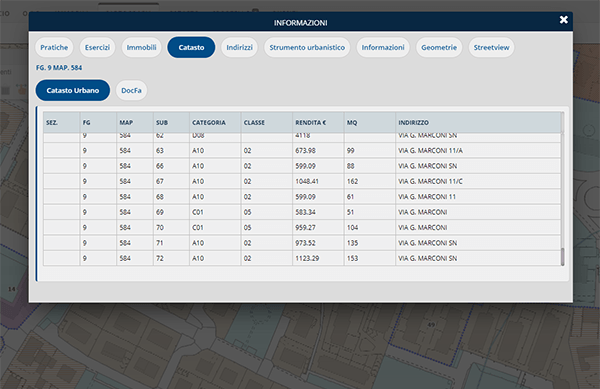This screenshot has height=389, width=600.
Task: Click the SEZ. column header
Action: coord(62,122)
